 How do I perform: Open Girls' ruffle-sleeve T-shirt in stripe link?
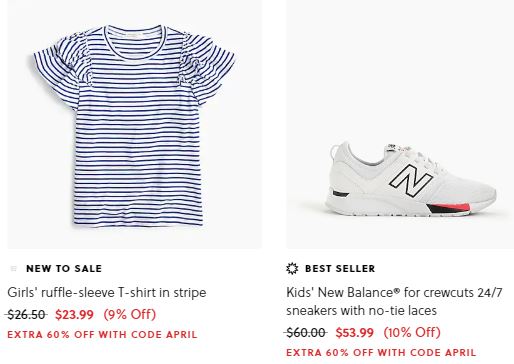pos(107,293)
